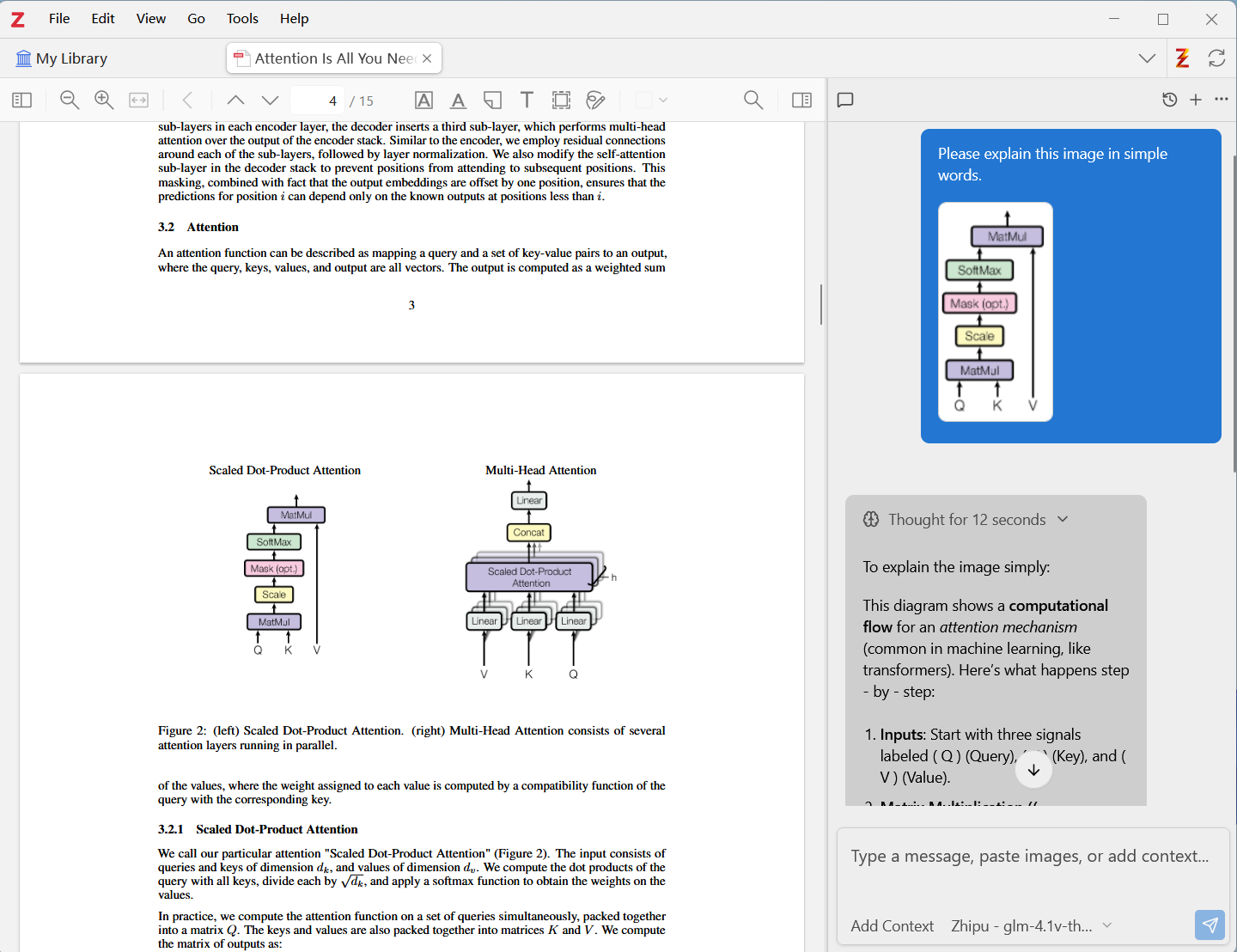This screenshot has width=1237, height=952.
Task: Open the tab list chevron dropdown
Action: 1147,58
